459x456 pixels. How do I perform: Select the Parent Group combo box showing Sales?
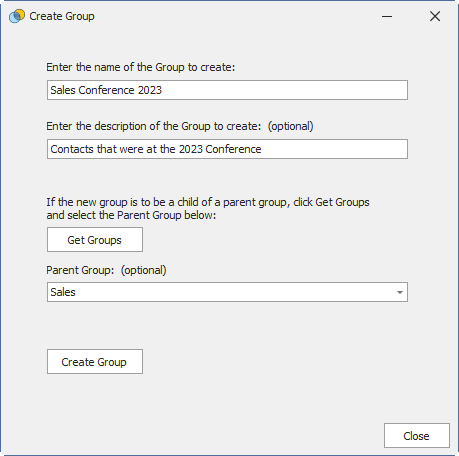pos(227,292)
